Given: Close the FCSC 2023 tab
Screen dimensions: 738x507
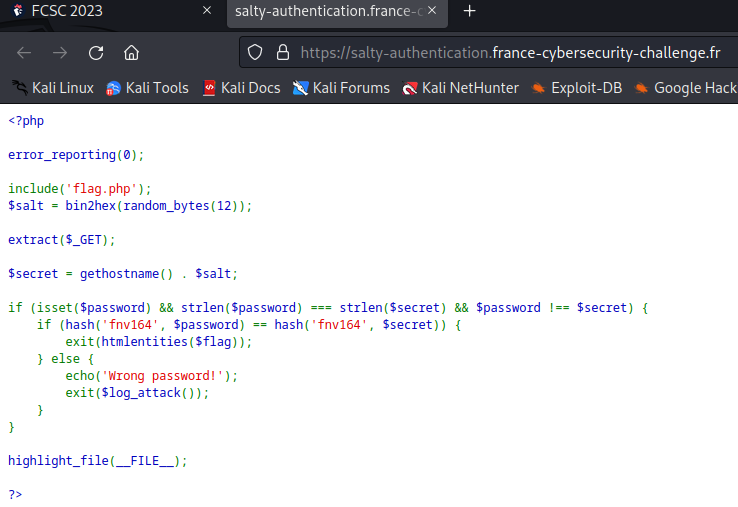Looking at the screenshot, I should 207,11.
